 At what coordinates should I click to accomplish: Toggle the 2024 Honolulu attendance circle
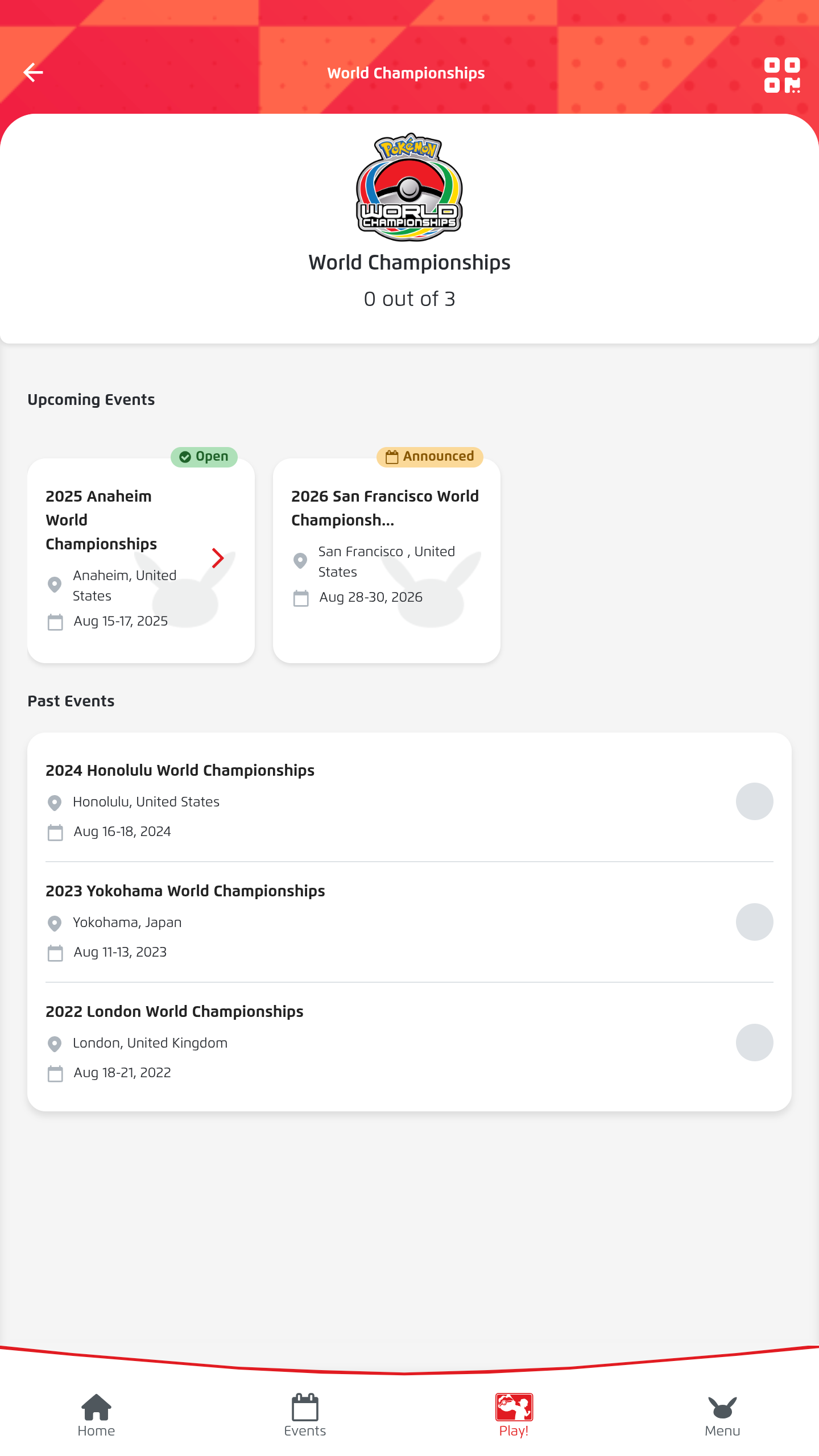tap(755, 801)
